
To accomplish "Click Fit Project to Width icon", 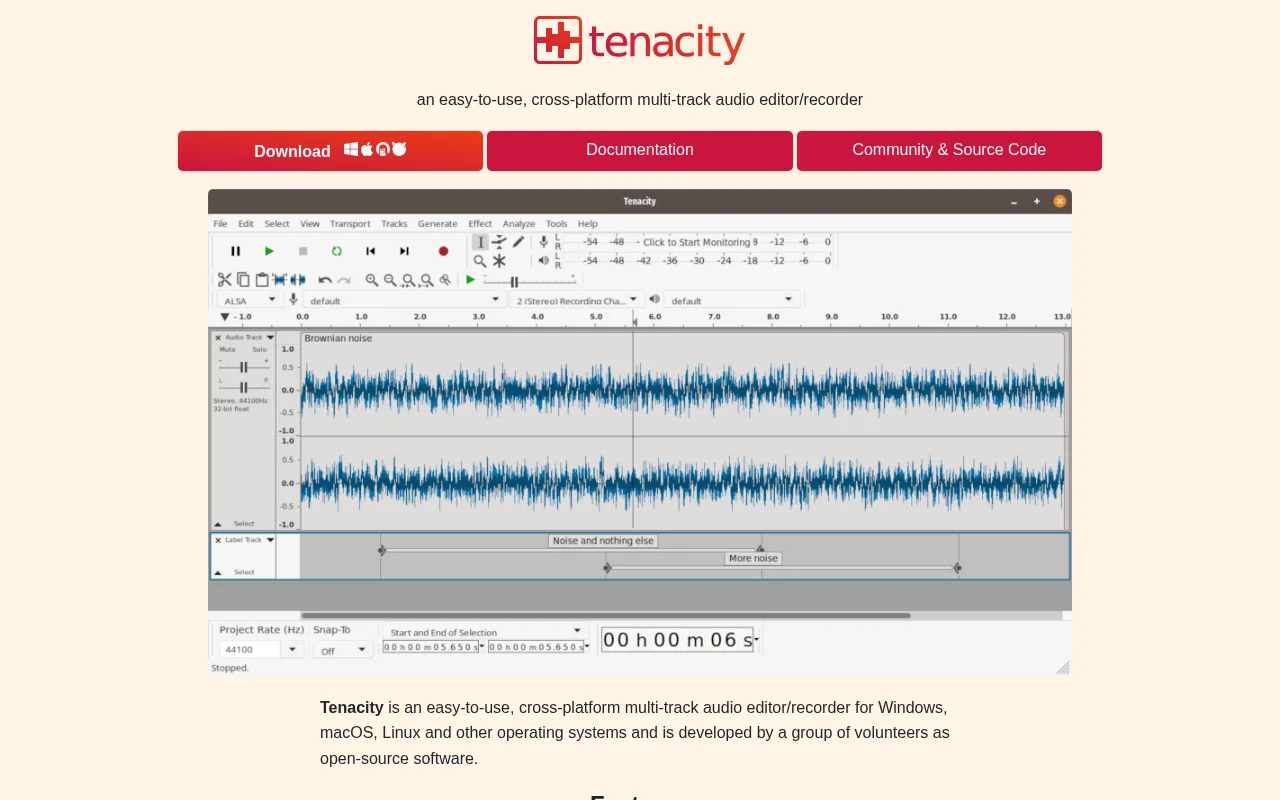I will (427, 280).
